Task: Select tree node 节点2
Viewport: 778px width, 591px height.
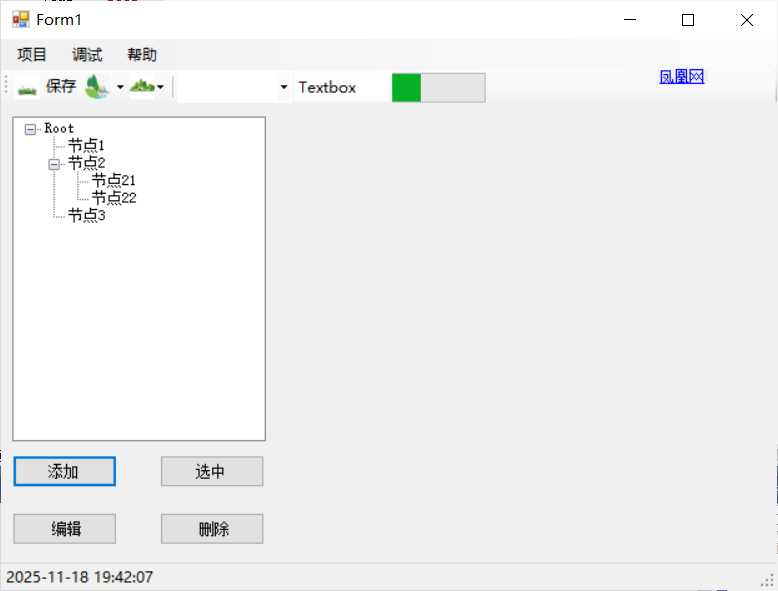Action: (86, 163)
